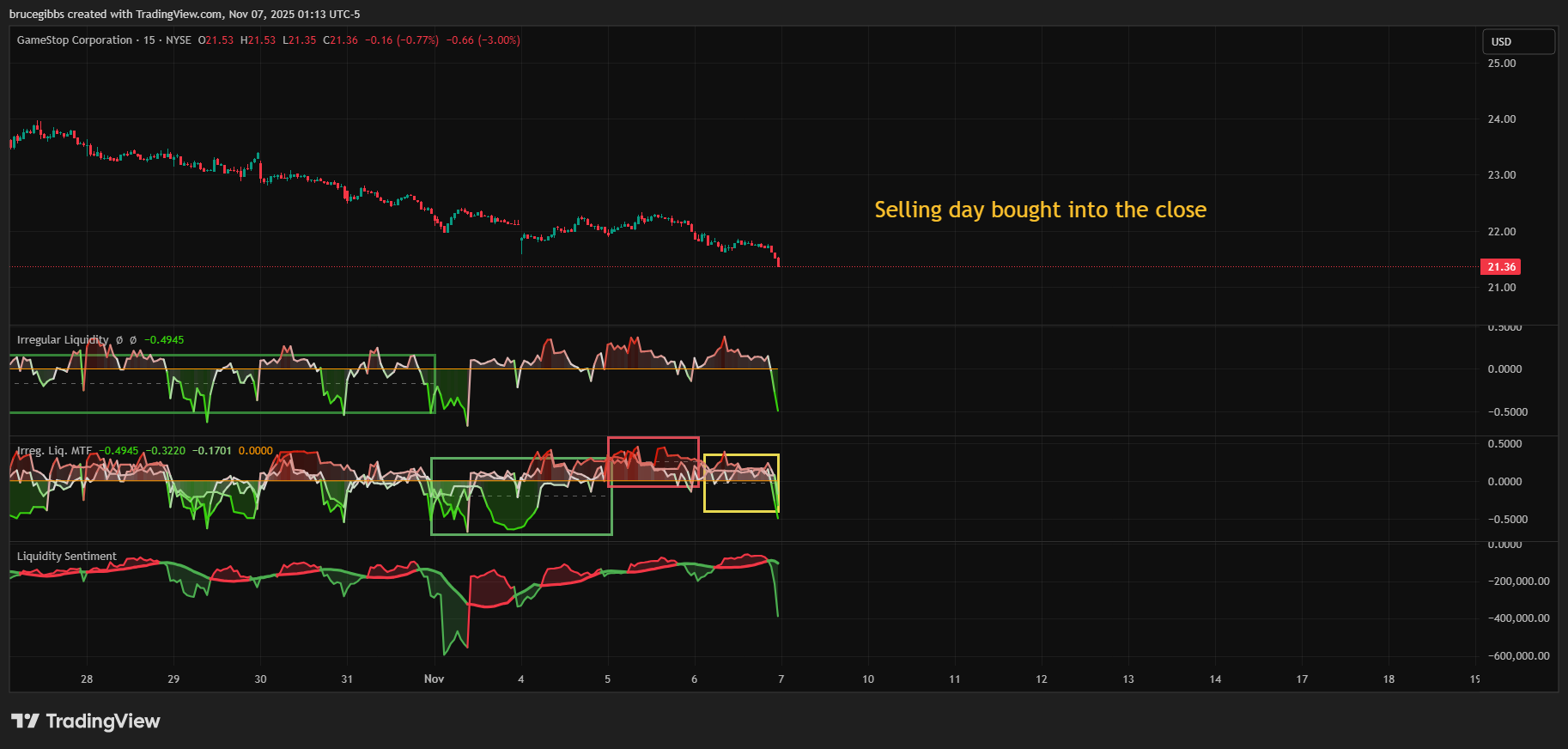Click the TradingView logo icon
The width and height of the screenshot is (1568, 749).
click(25, 721)
